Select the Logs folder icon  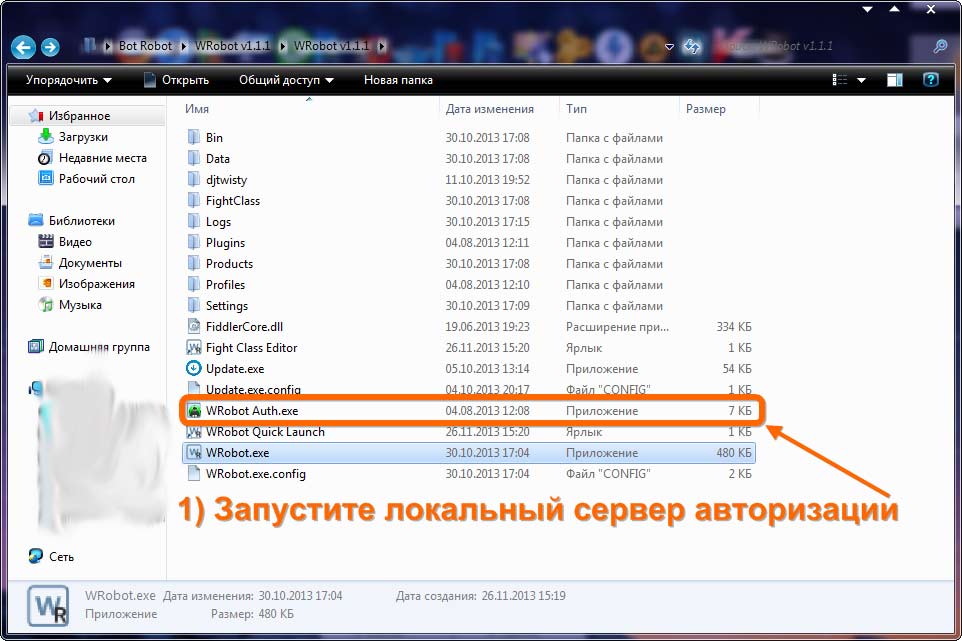[x=194, y=221]
